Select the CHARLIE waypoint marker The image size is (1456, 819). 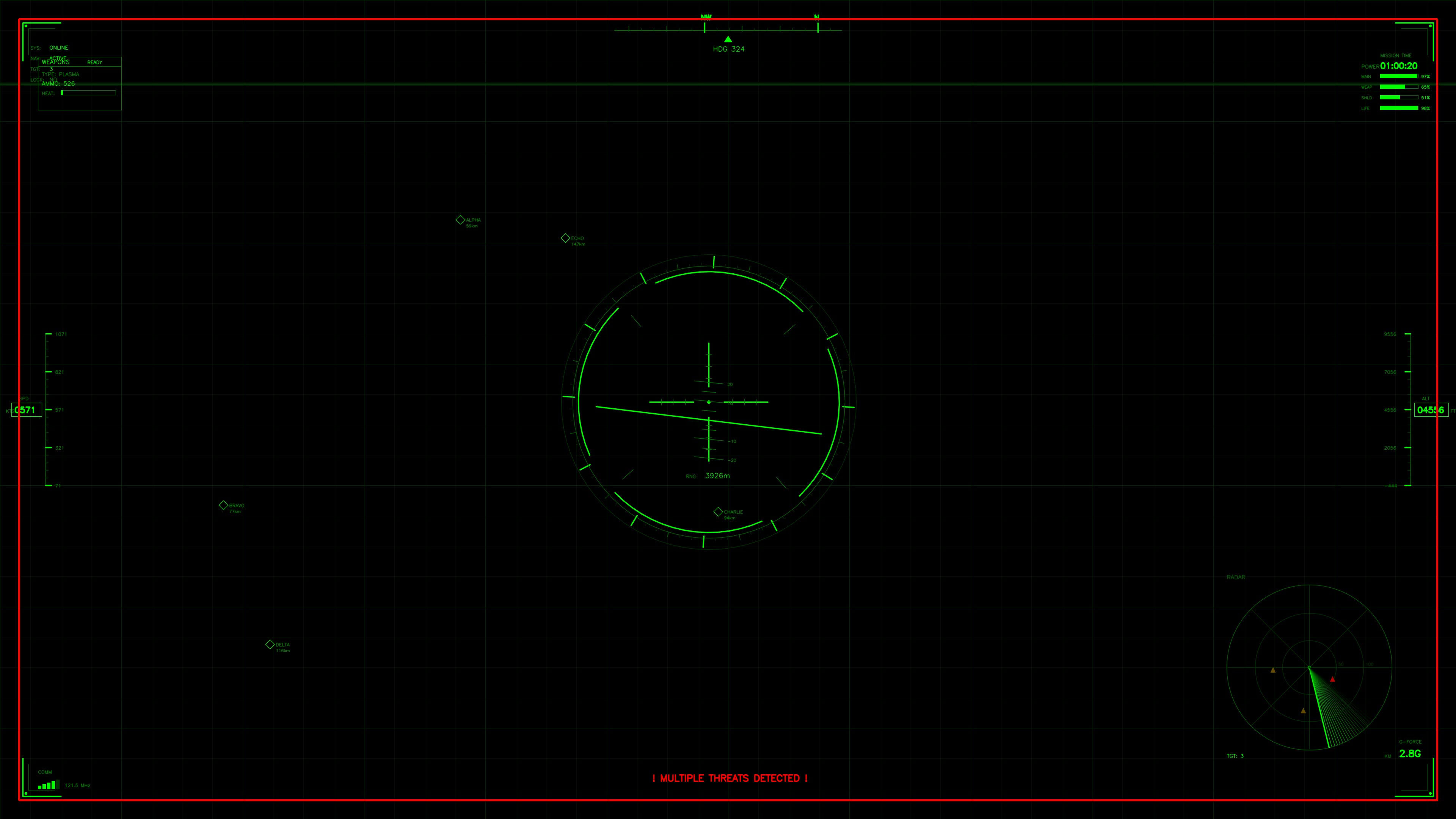(718, 511)
